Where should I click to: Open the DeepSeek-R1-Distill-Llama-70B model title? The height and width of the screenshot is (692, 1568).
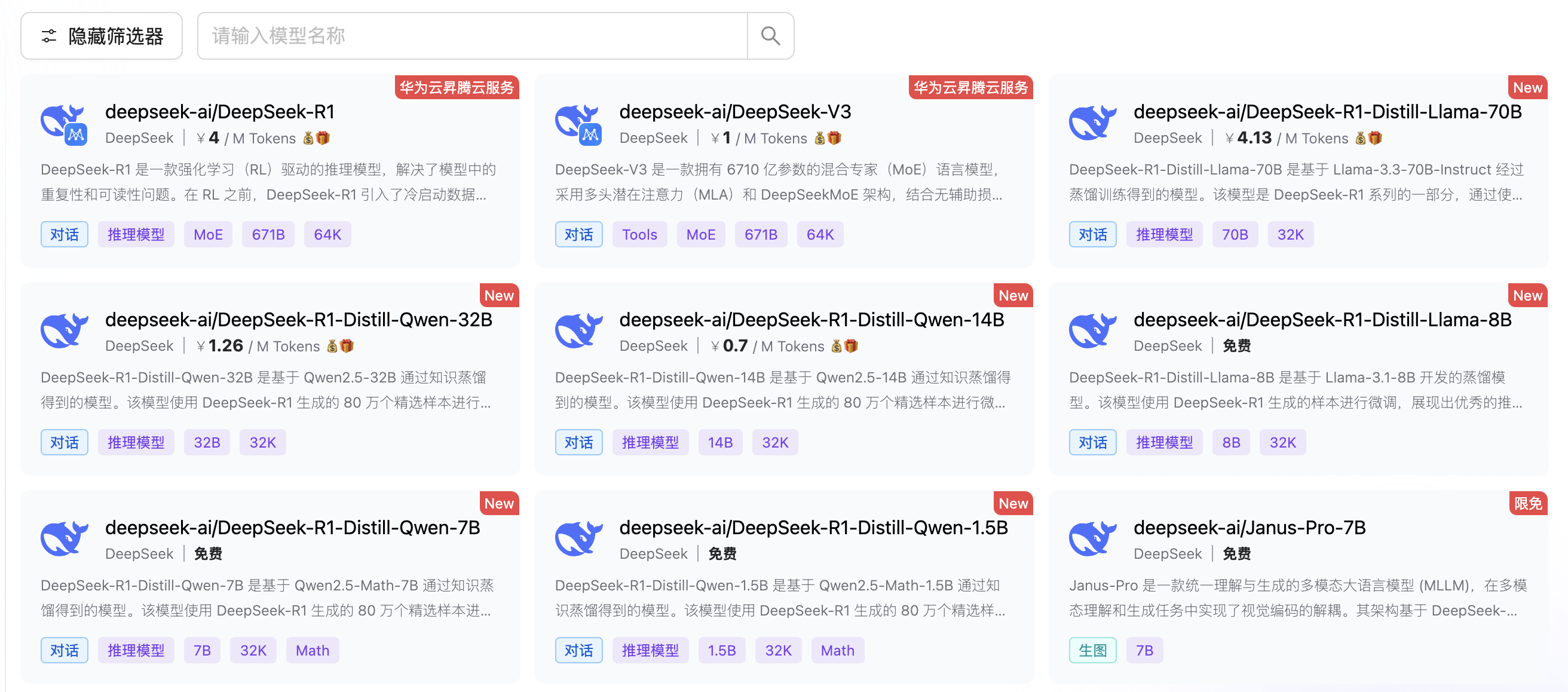[x=1327, y=112]
